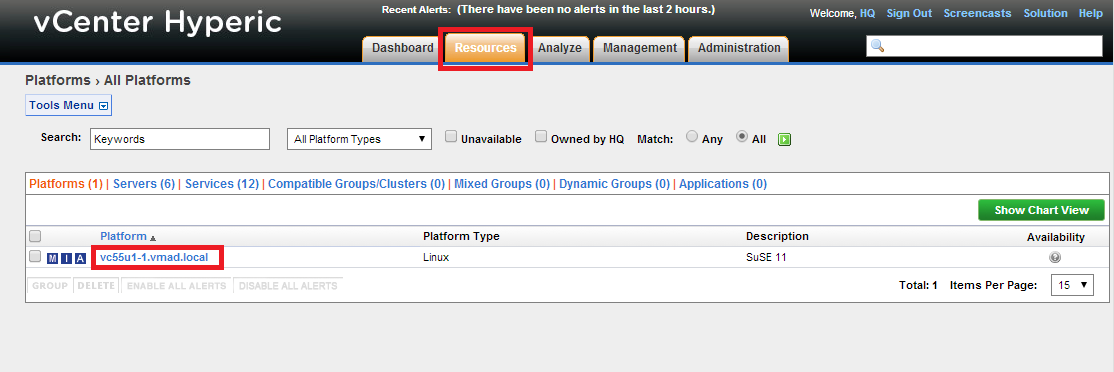Click the DELETE button
Viewport: 1114px width, 372px height.
point(96,286)
